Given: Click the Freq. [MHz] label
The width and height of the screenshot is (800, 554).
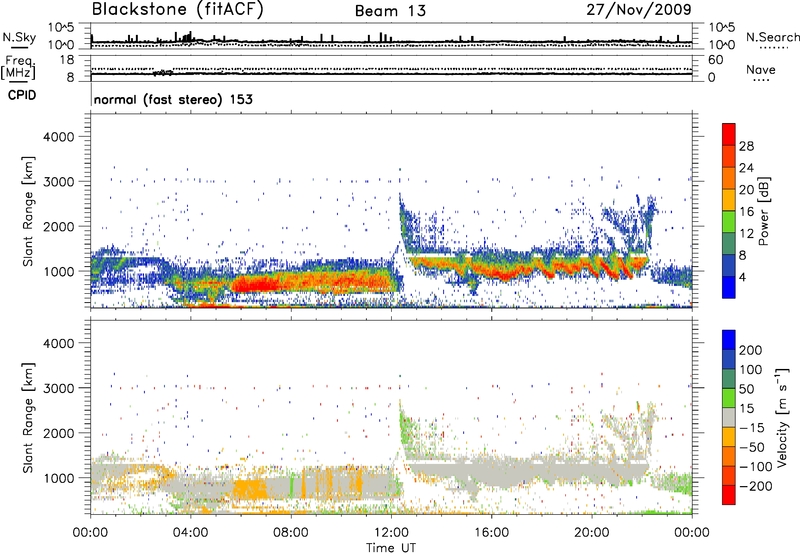Looking at the screenshot, I should pyautogui.click(x=19, y=67).
